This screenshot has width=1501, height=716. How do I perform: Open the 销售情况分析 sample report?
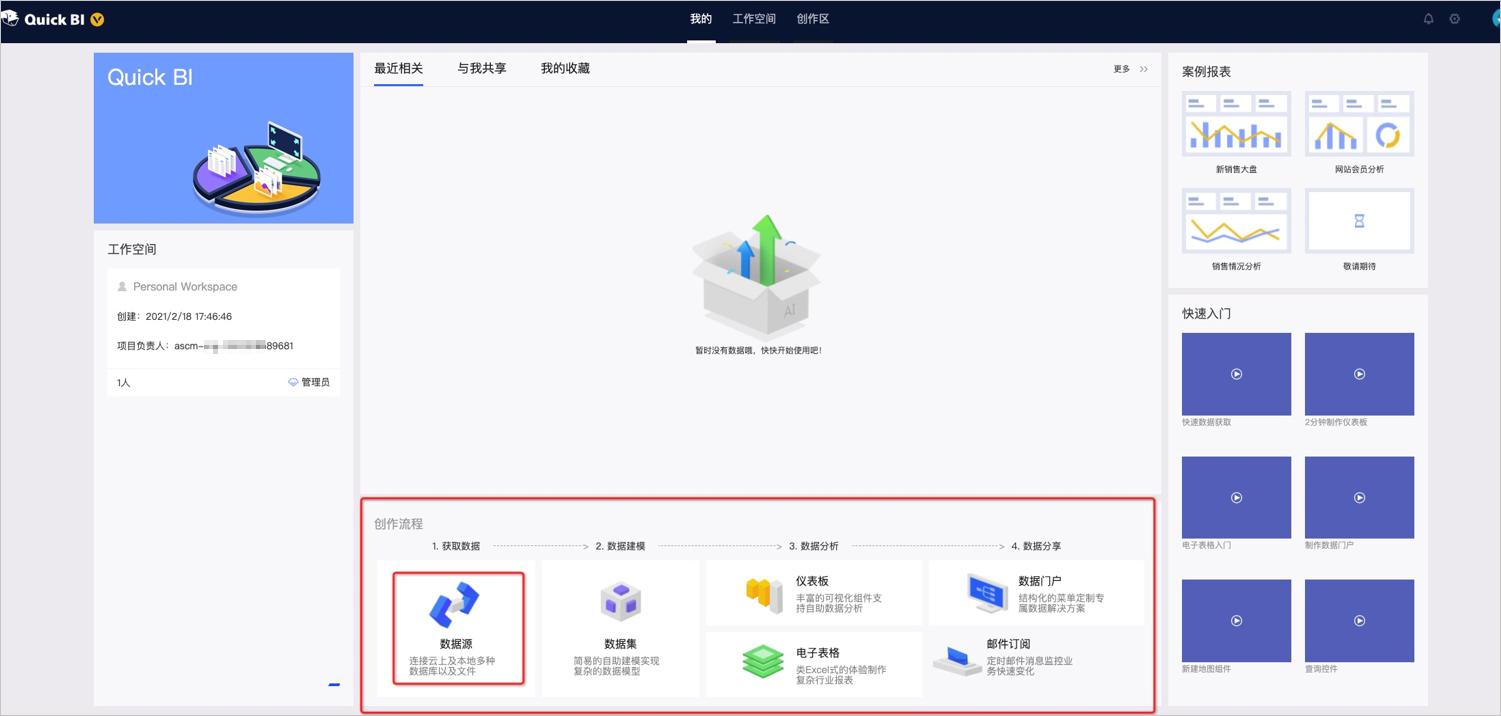tap(1236, 221)
